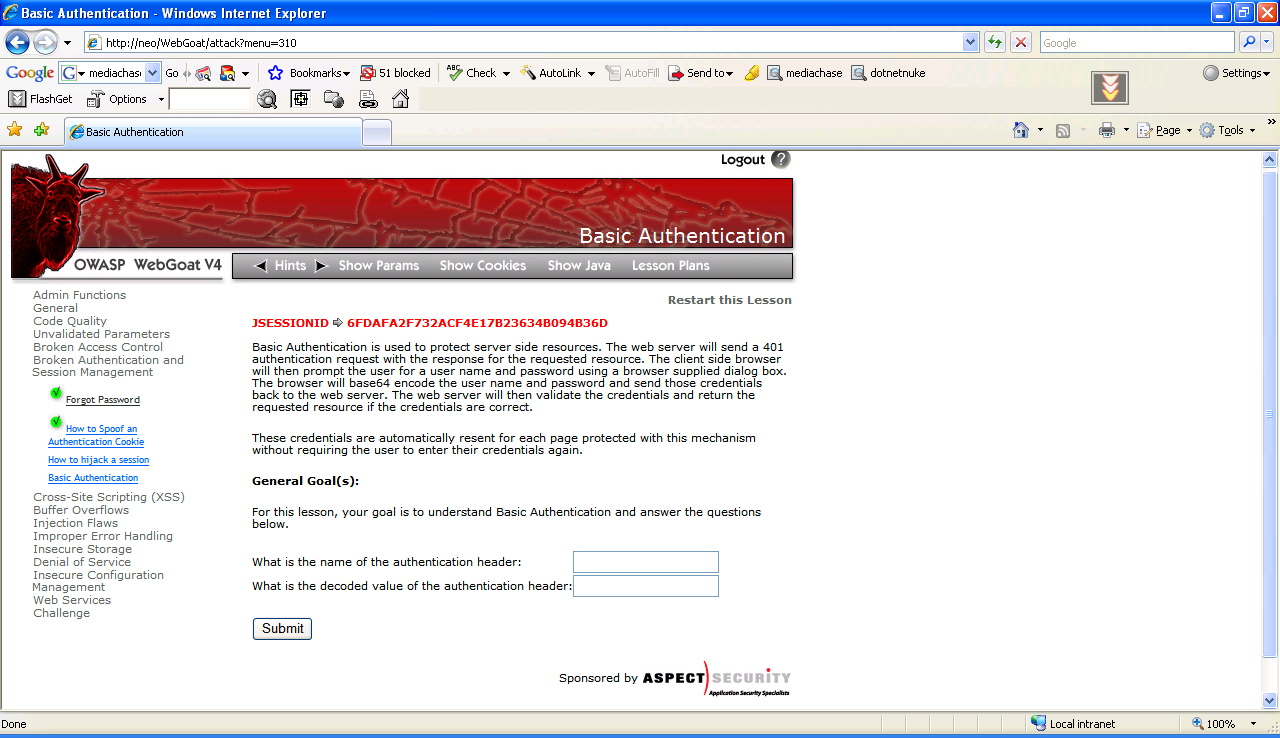Click the browser Back arrow button
This screenshot has width=1280, height=738.
click(x=17, y=43)
